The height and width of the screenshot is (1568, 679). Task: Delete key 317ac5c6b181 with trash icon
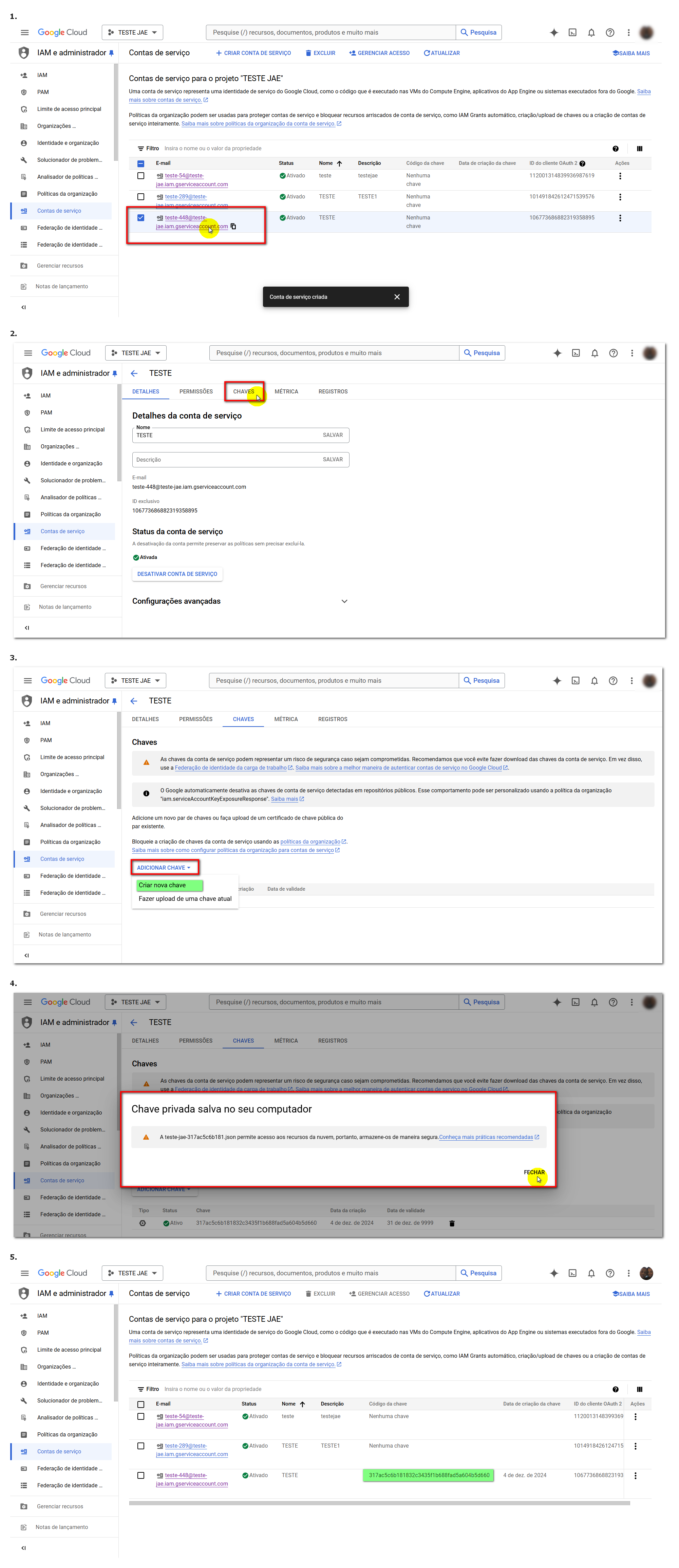click(452, 1223)
